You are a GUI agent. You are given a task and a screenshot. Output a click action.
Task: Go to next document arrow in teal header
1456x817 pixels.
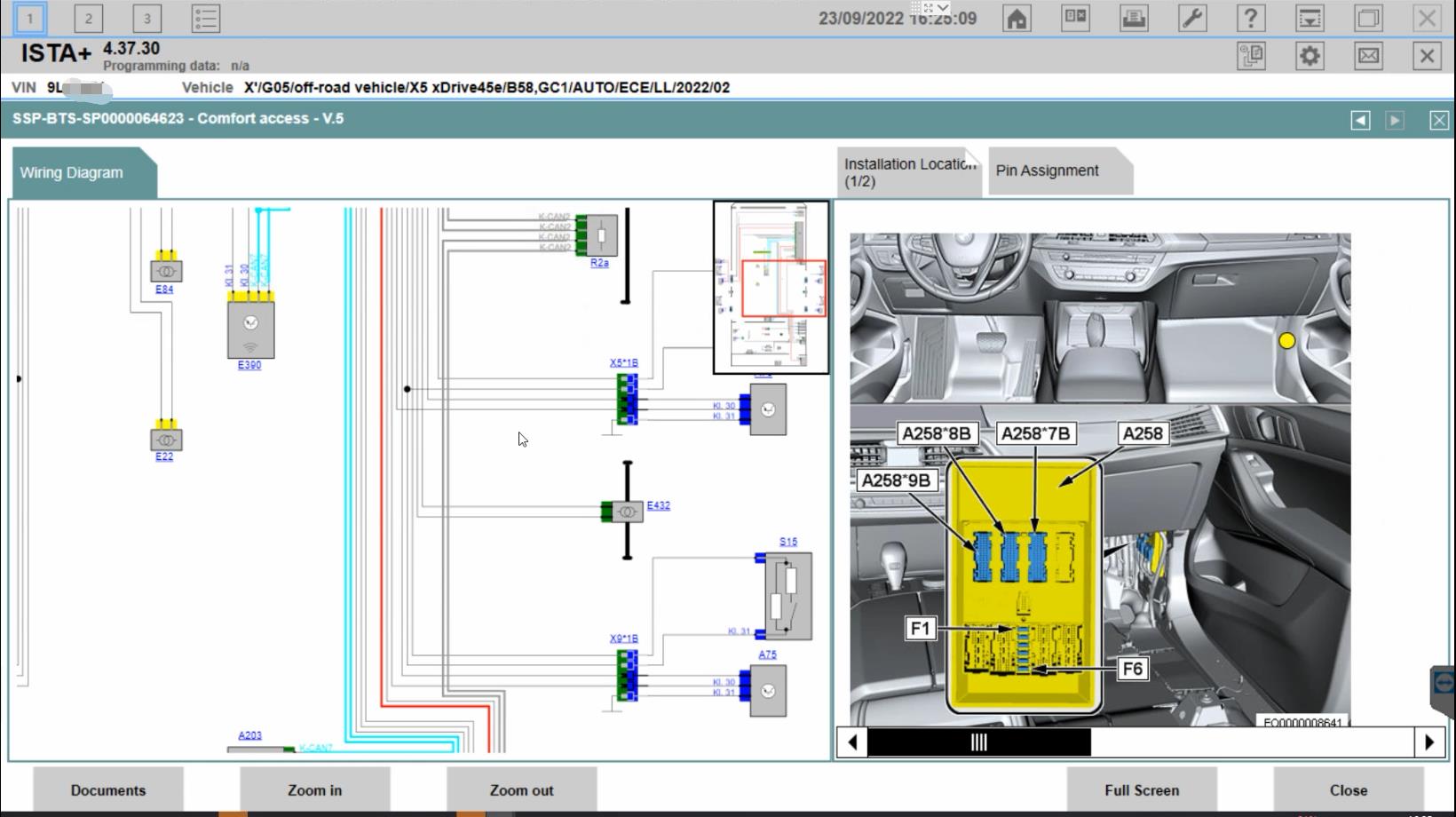(1395, 120)
